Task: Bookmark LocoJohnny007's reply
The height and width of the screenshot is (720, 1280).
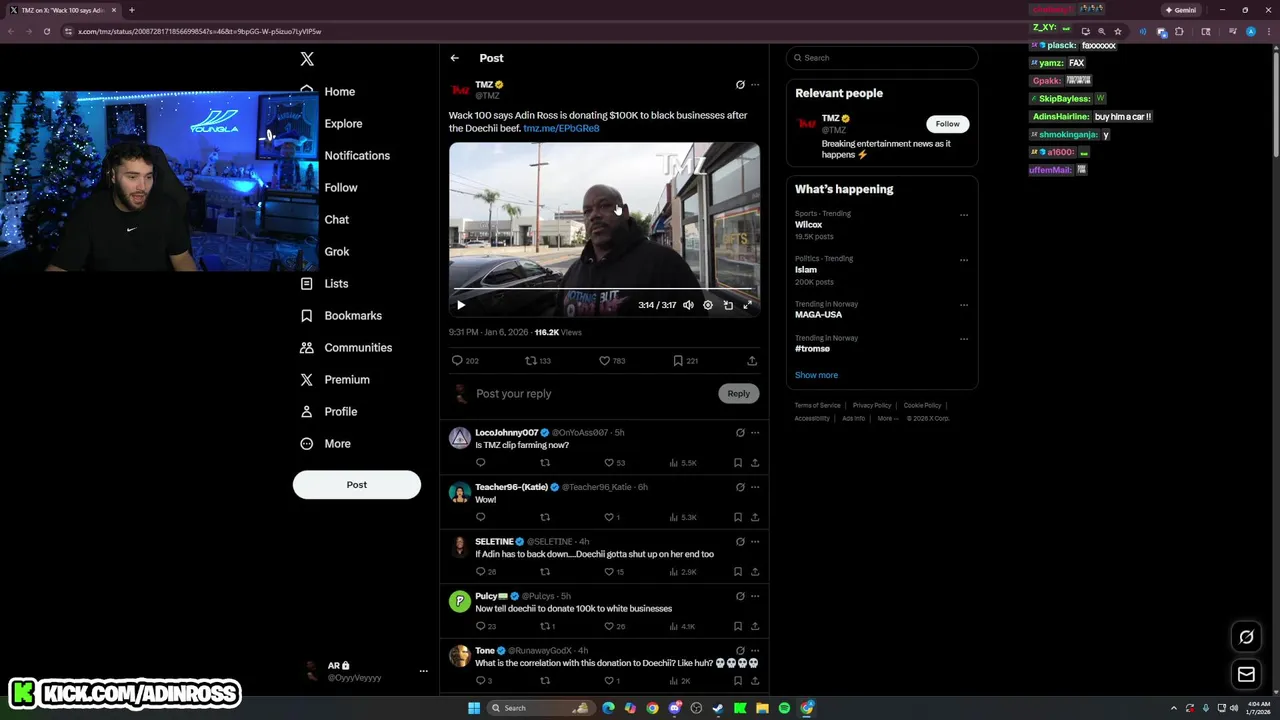Action: (738, 463)
